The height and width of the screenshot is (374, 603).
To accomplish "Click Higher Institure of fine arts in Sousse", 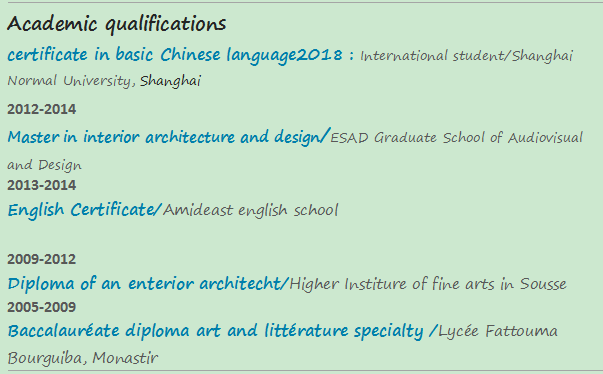I will (428, 284).
